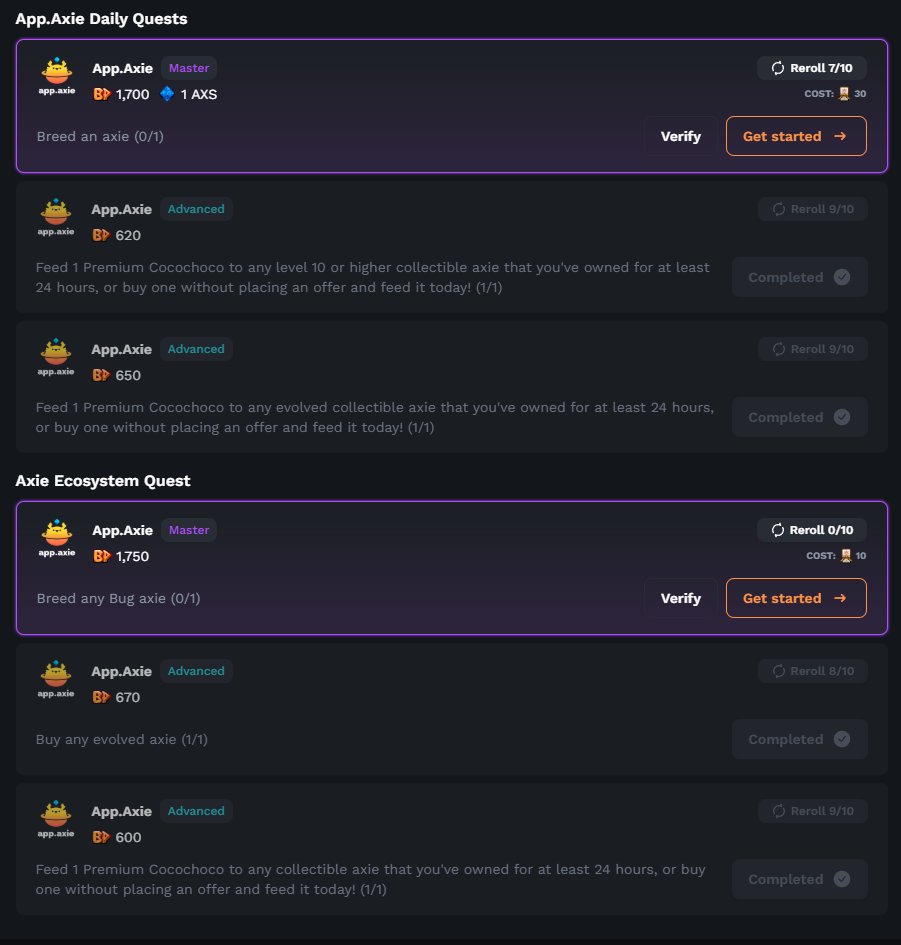The image size is (901, 945).
Task: Verify the Breed any Bug axie quest
Action: pyautogui.click(x=680, y=598)
